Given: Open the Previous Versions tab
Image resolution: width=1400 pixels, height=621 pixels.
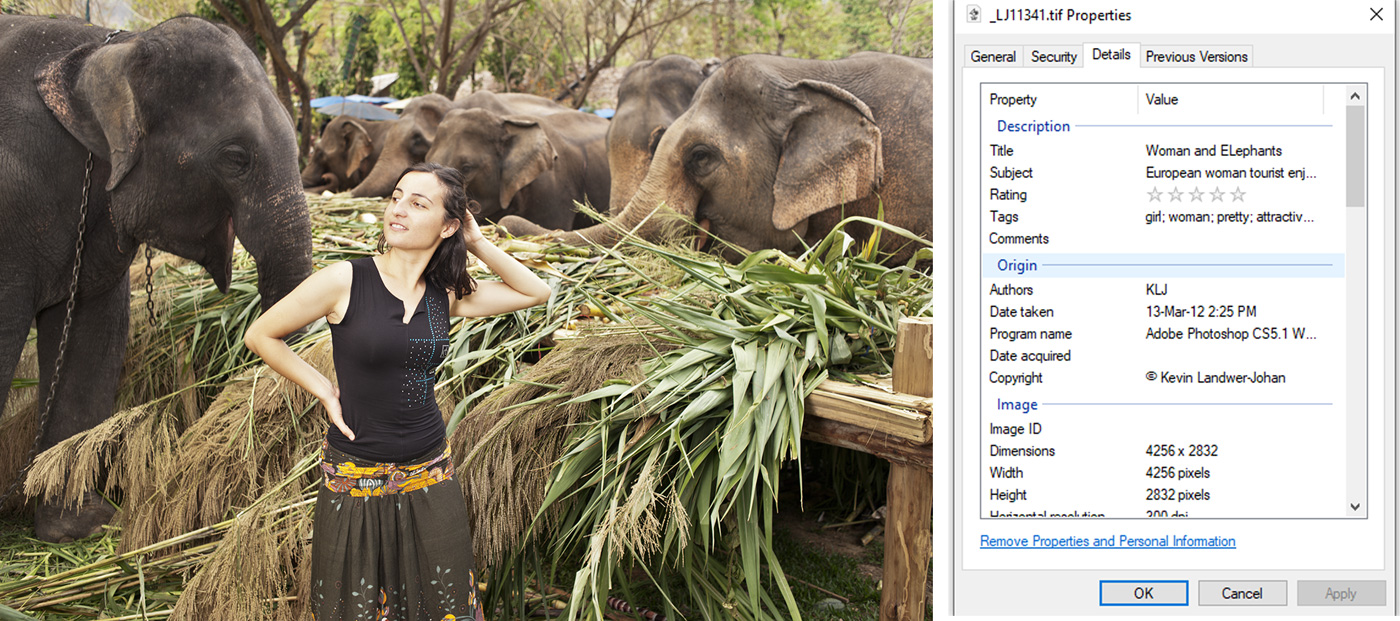Looking at the screenshot, I should point(1196,57).
